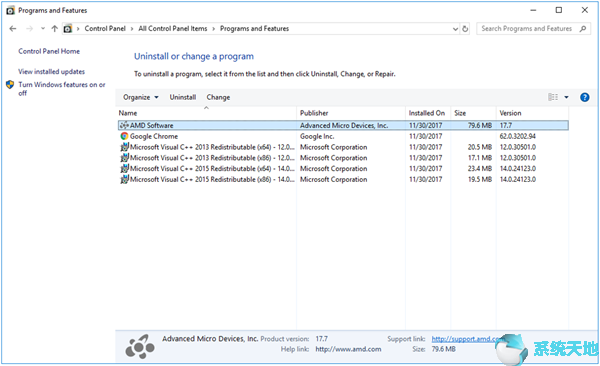This screenshot has height=366, width=600.
Task: Click the Search Programs and Features field
Action: (527, 29)
